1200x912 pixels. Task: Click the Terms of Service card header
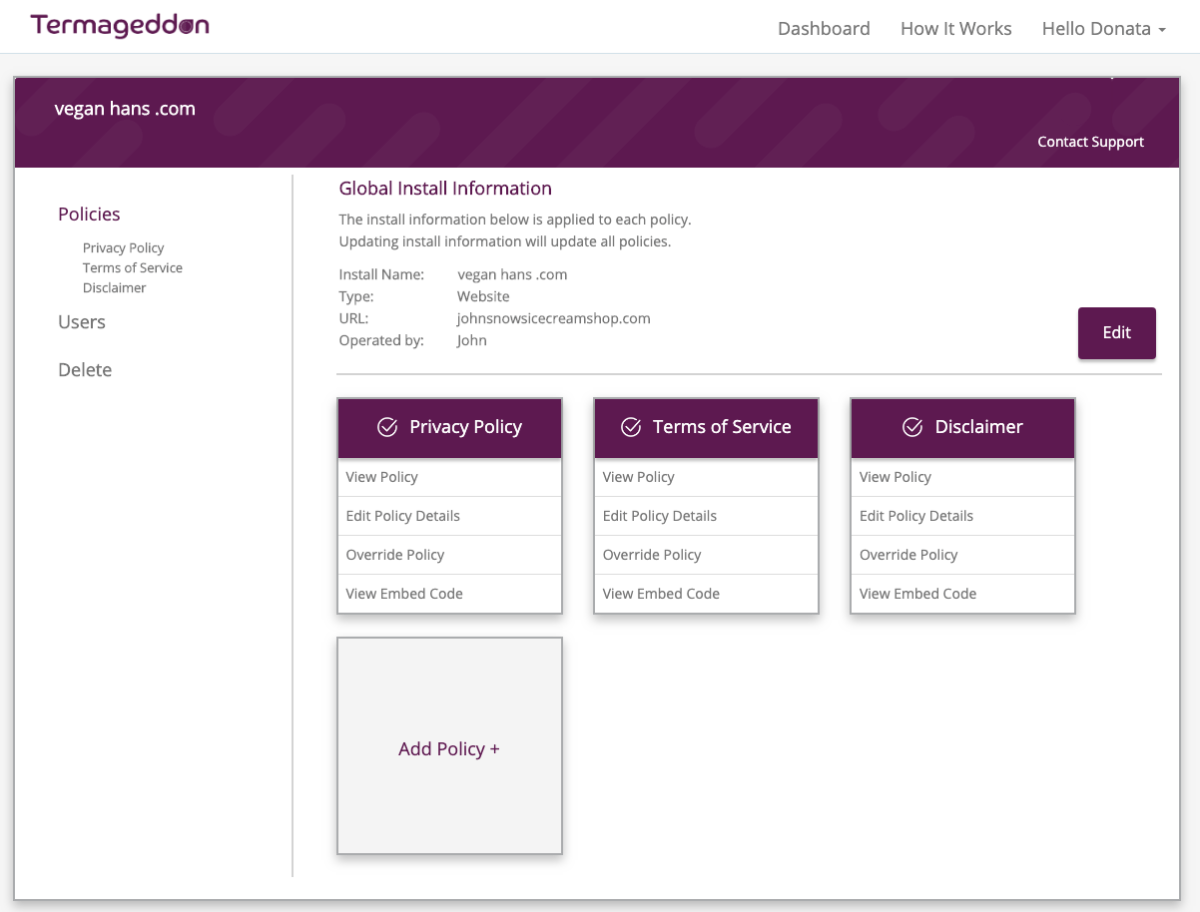coord(706,428)
